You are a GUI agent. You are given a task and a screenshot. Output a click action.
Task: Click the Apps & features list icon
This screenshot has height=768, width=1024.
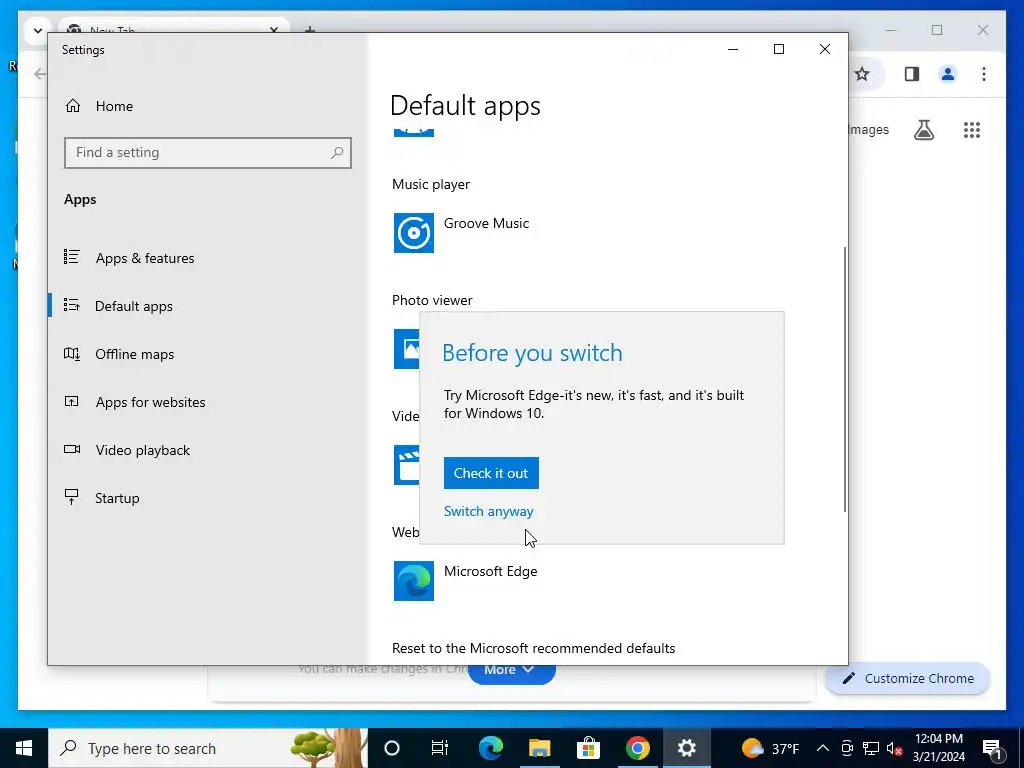(x=72, y=257)
